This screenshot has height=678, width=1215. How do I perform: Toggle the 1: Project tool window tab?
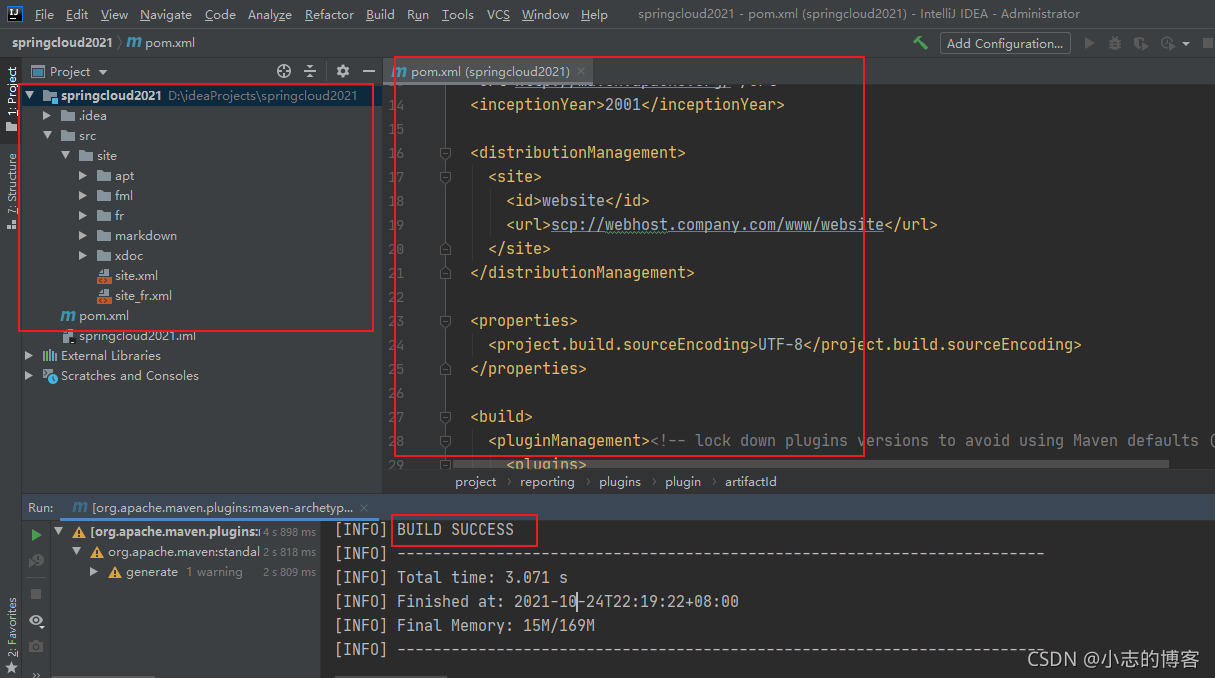[x=11, y=98]
